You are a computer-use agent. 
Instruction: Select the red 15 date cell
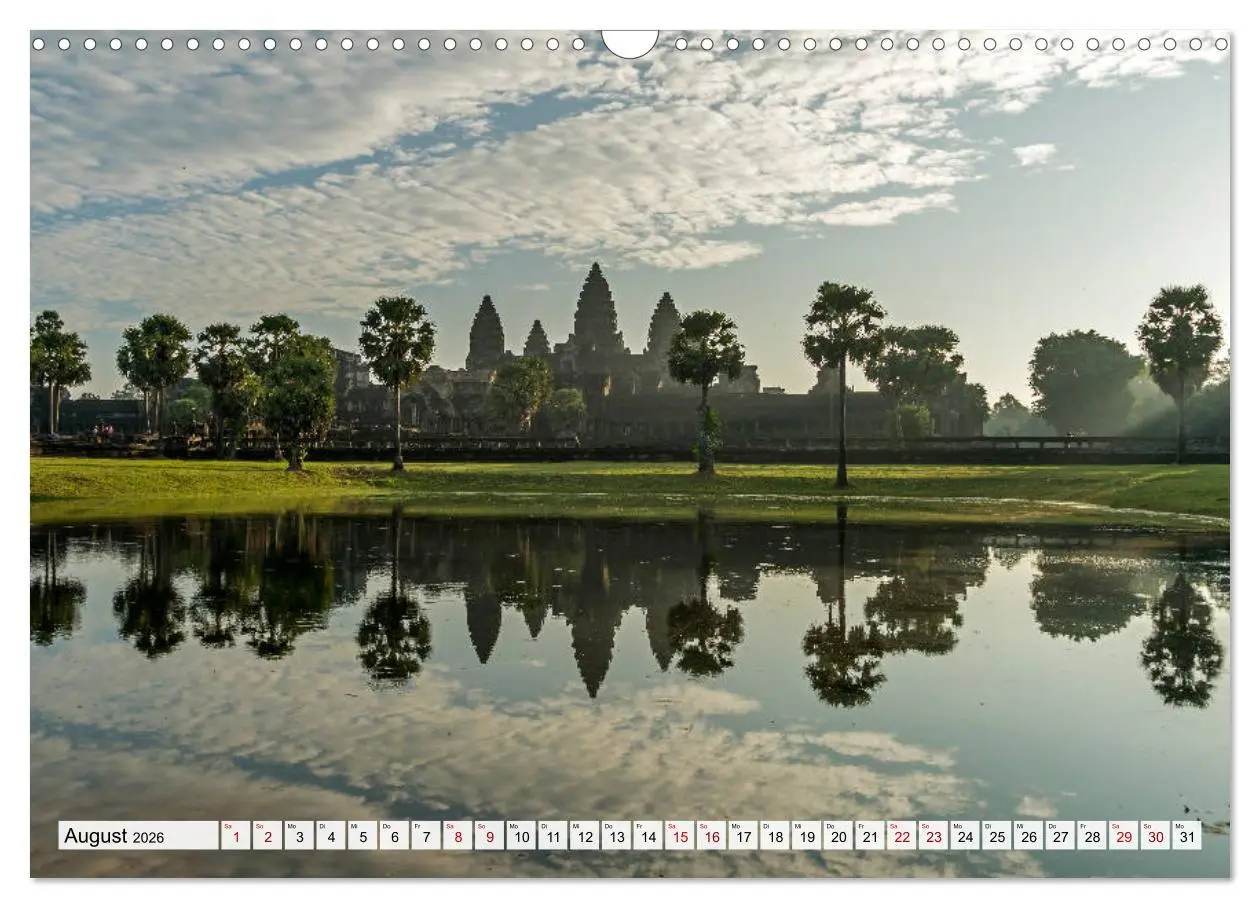pyautogui.click(x=680, y=836)
